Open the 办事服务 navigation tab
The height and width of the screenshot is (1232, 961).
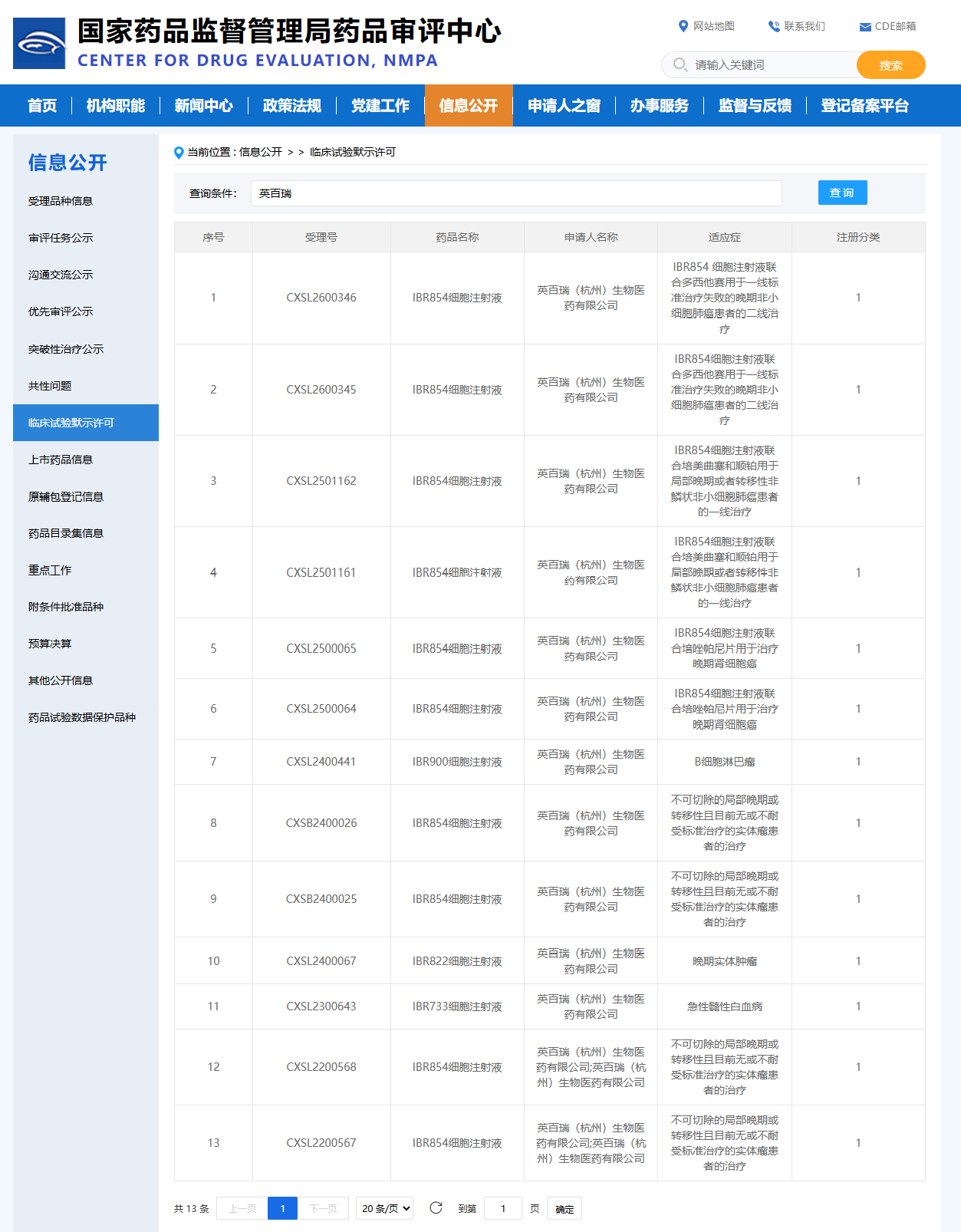pos(660,105)
